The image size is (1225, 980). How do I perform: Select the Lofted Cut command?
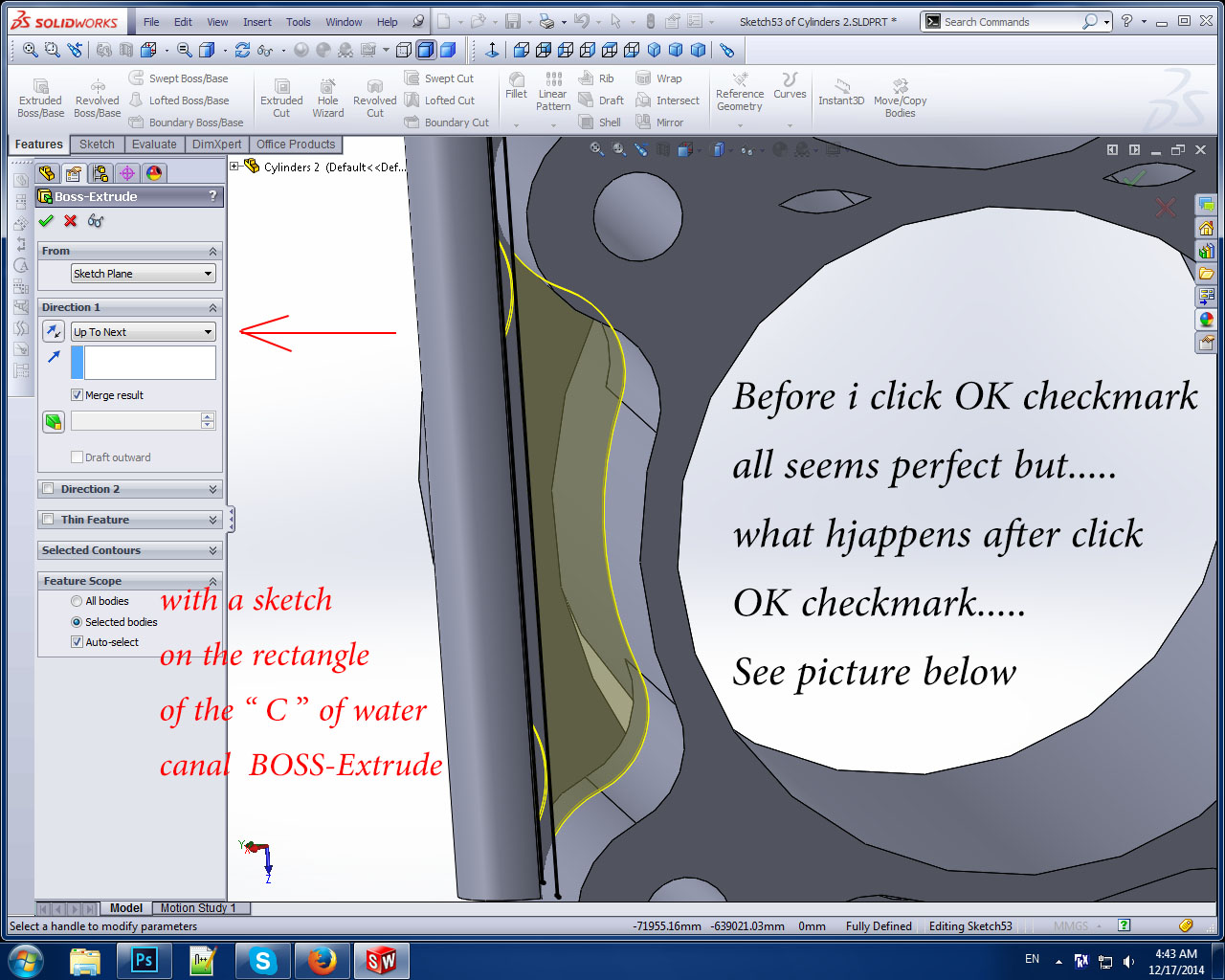click(440, 100)
